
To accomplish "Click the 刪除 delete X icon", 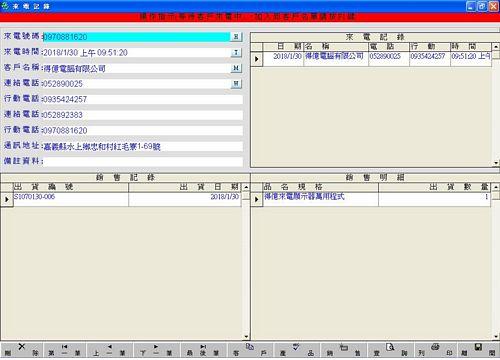I will [22, 350].
